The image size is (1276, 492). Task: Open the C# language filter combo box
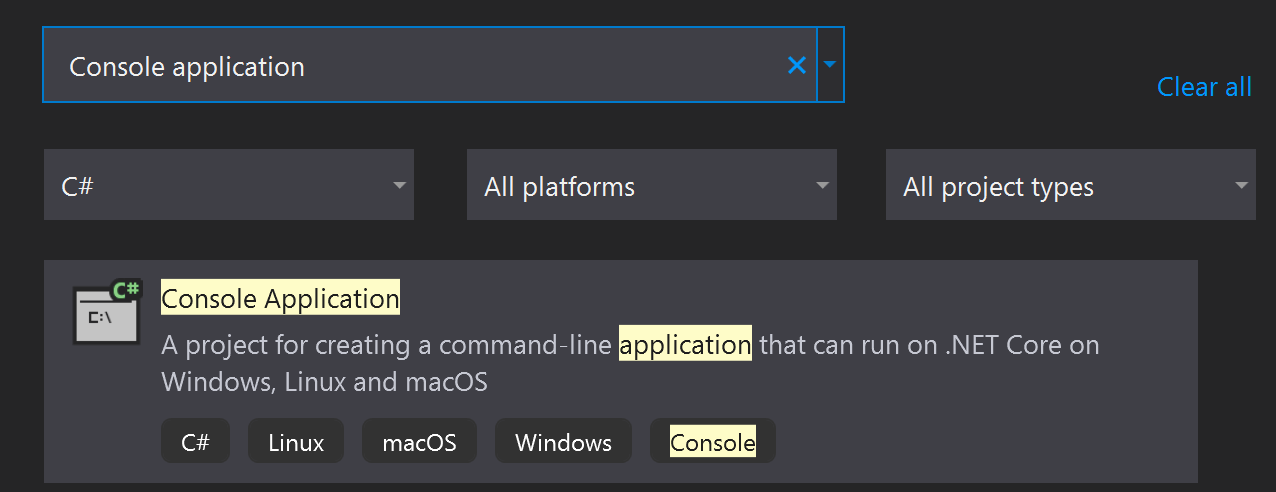point(229,185)
